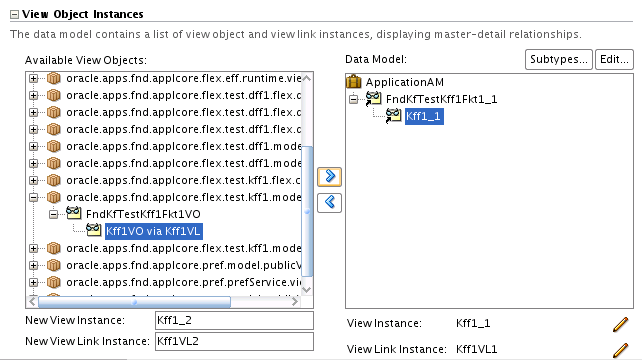Edit View Link Instance pencil icon
642x360 pixels.
[621, 350]
